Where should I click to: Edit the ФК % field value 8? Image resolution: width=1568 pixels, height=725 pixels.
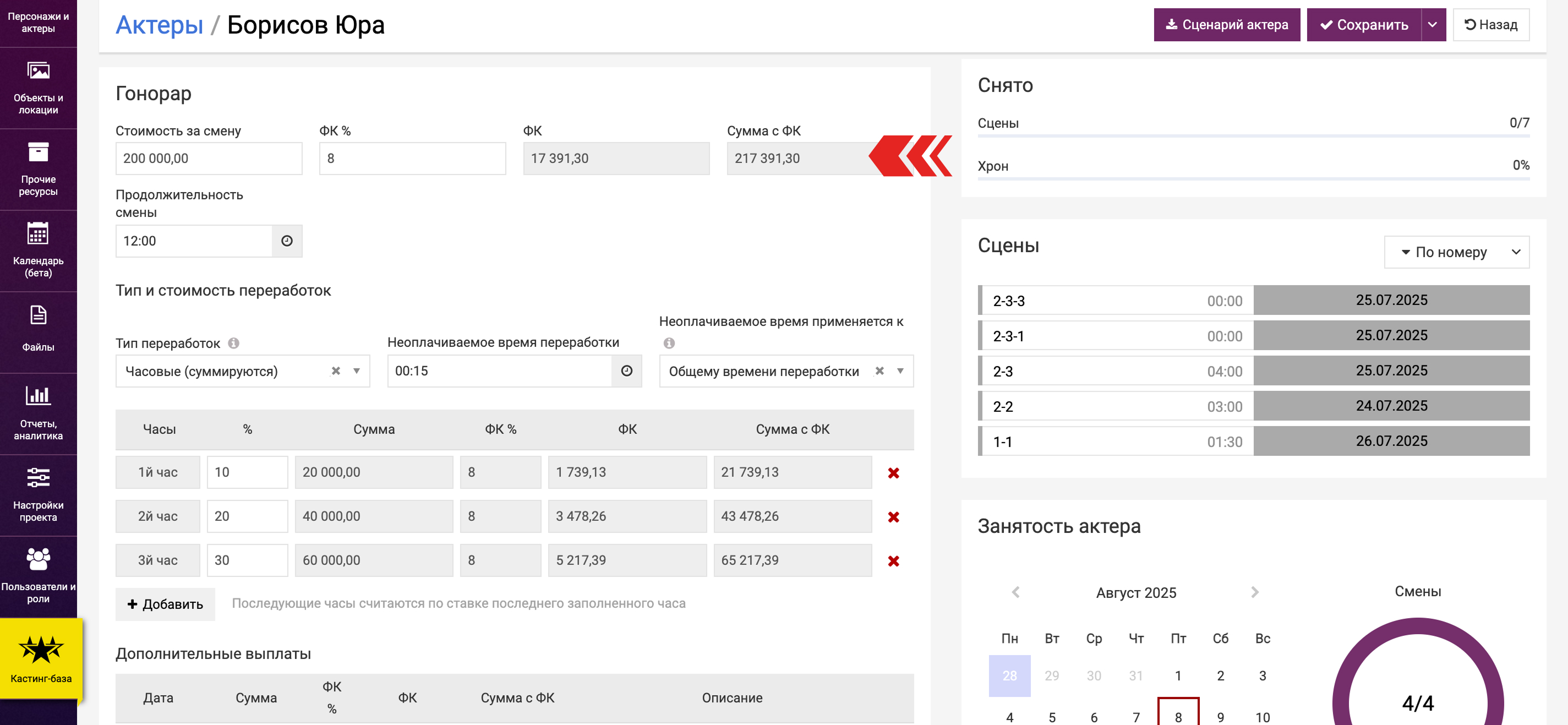(413, 159)
